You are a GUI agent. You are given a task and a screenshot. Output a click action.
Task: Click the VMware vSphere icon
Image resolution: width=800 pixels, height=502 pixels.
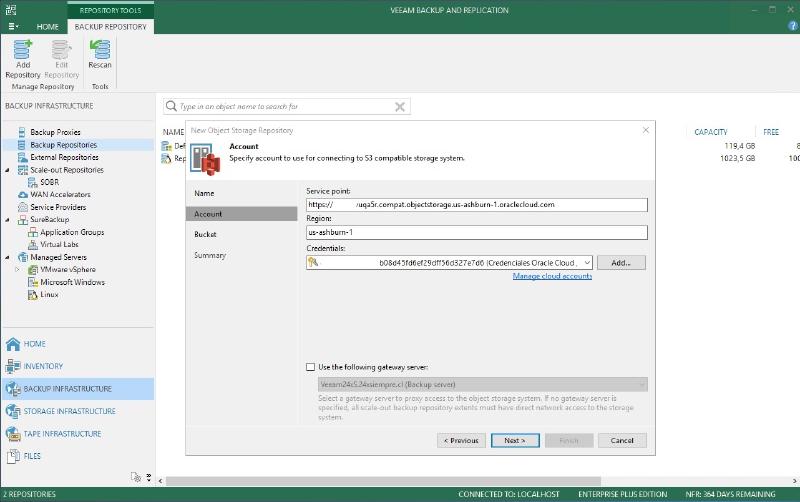tap(33, 269)
